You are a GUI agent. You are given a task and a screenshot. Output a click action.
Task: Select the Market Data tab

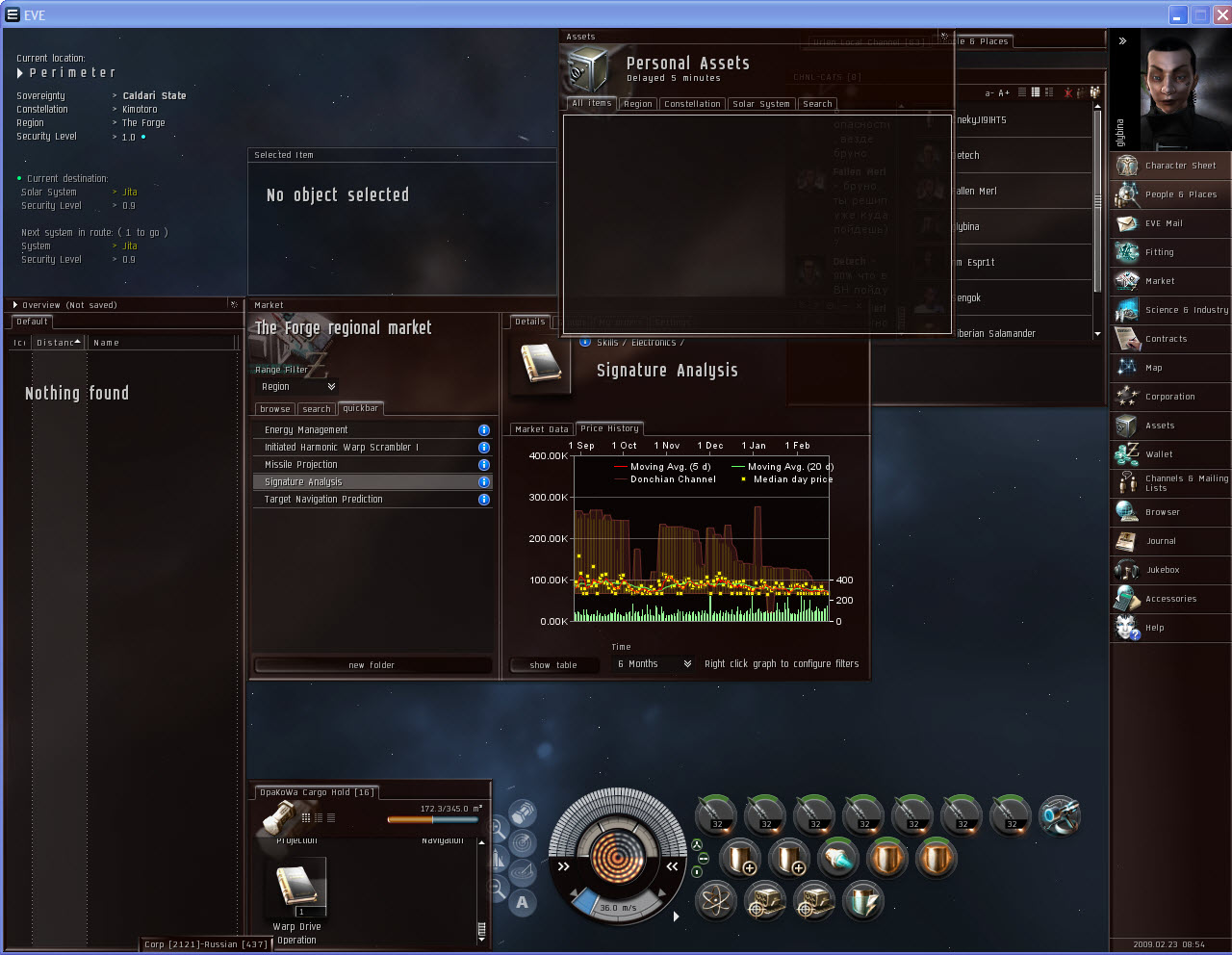pos(542,429)
